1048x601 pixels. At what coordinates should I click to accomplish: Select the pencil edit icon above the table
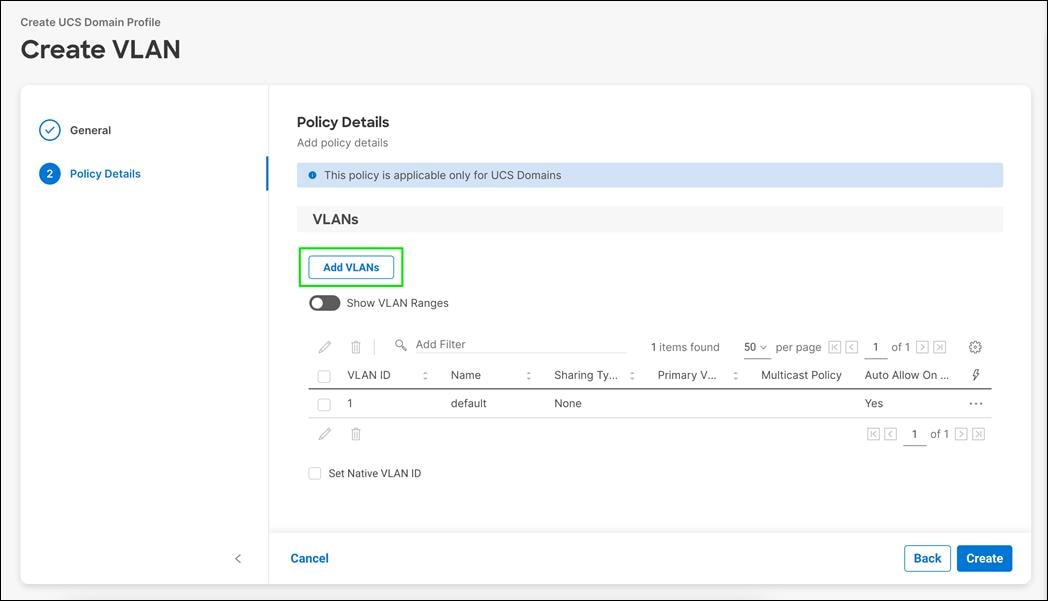[324, 346]
